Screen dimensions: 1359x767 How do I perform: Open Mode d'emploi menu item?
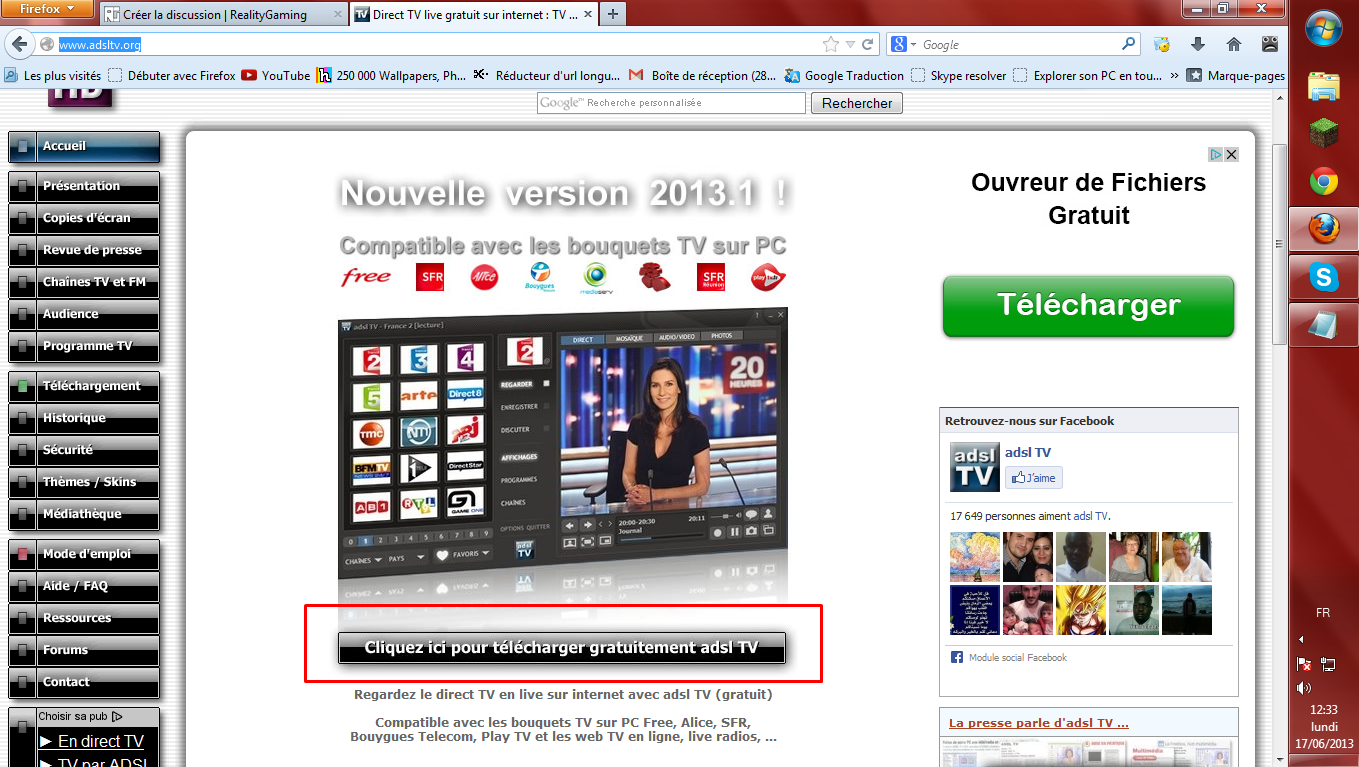[x=84, y=554]
